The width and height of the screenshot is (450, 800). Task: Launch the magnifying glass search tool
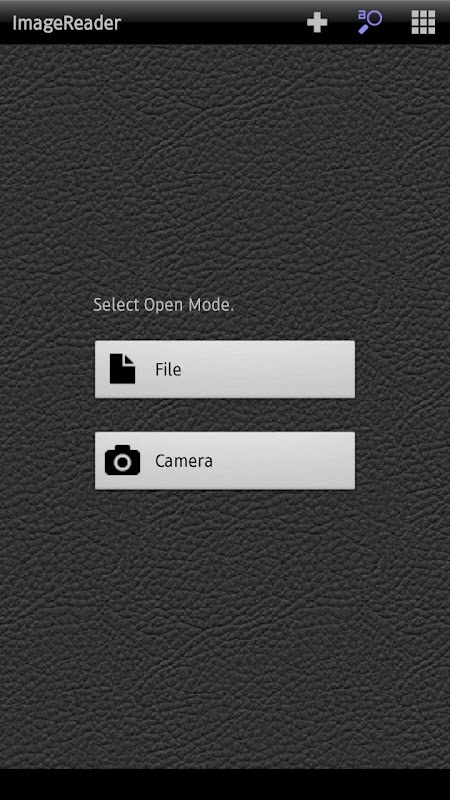[x=370, y=22]
